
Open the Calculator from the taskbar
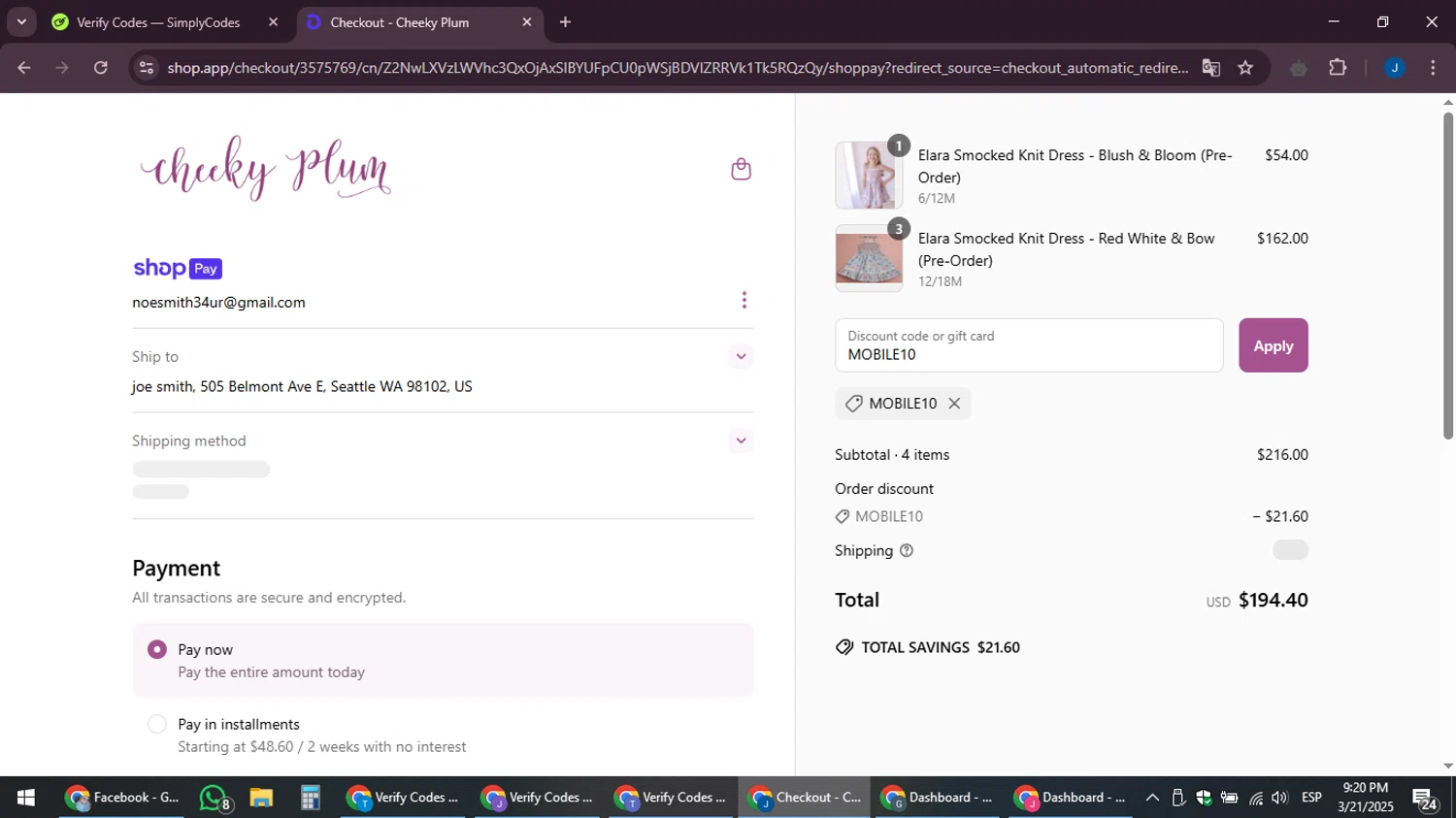[311, 798]
